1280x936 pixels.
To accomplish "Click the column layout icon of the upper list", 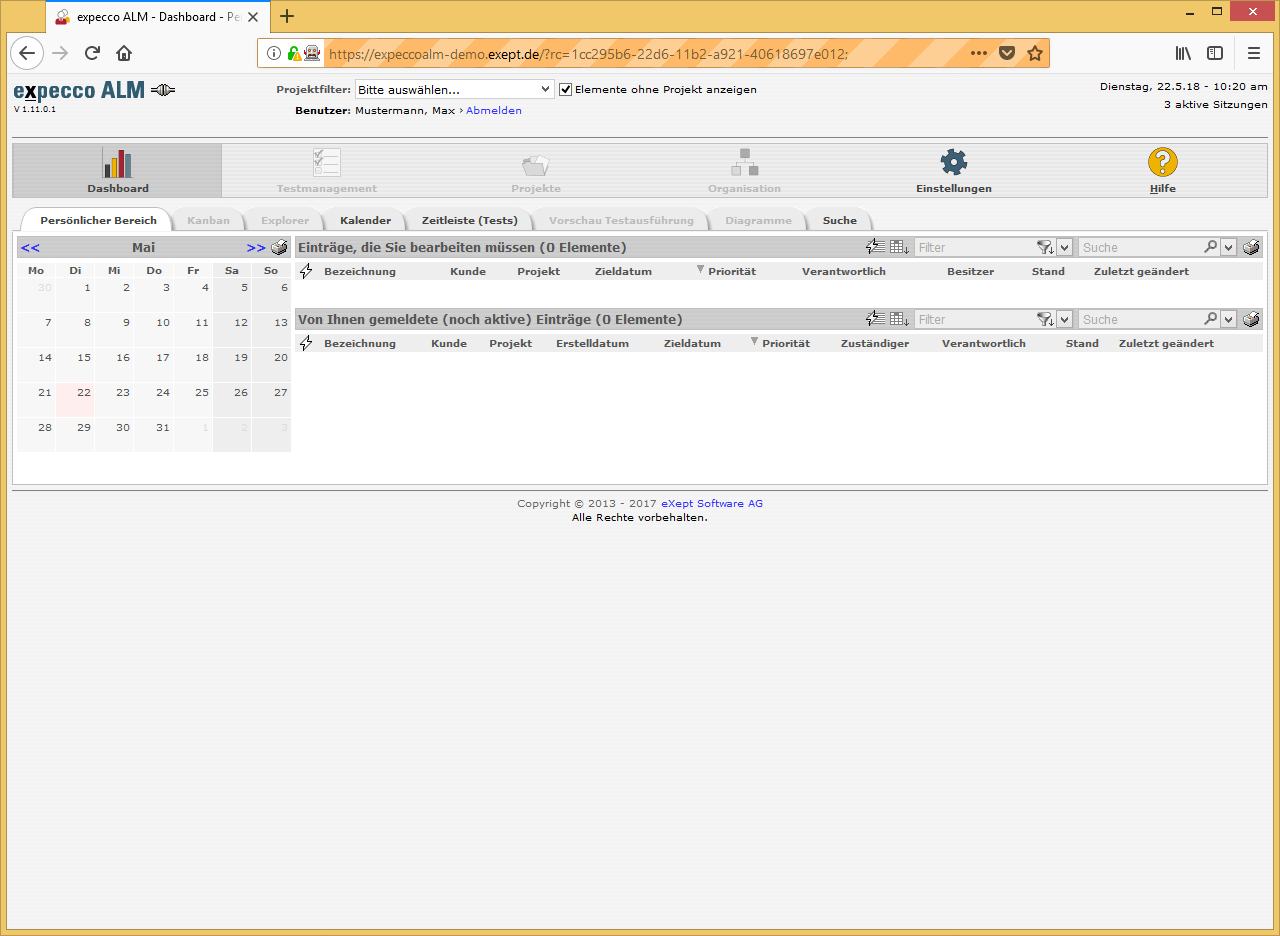I will click(900, 248).
